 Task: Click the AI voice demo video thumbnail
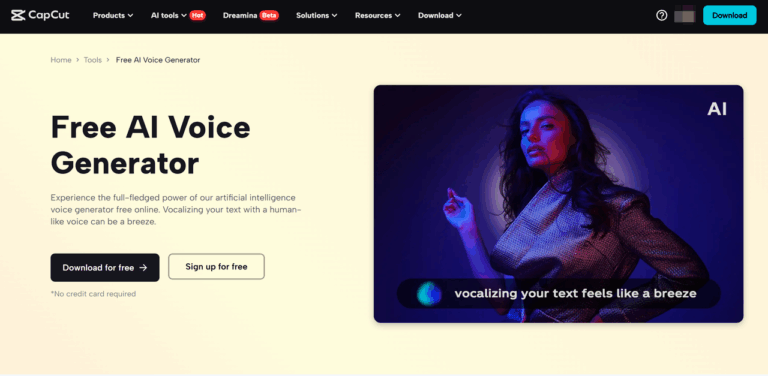558,204
